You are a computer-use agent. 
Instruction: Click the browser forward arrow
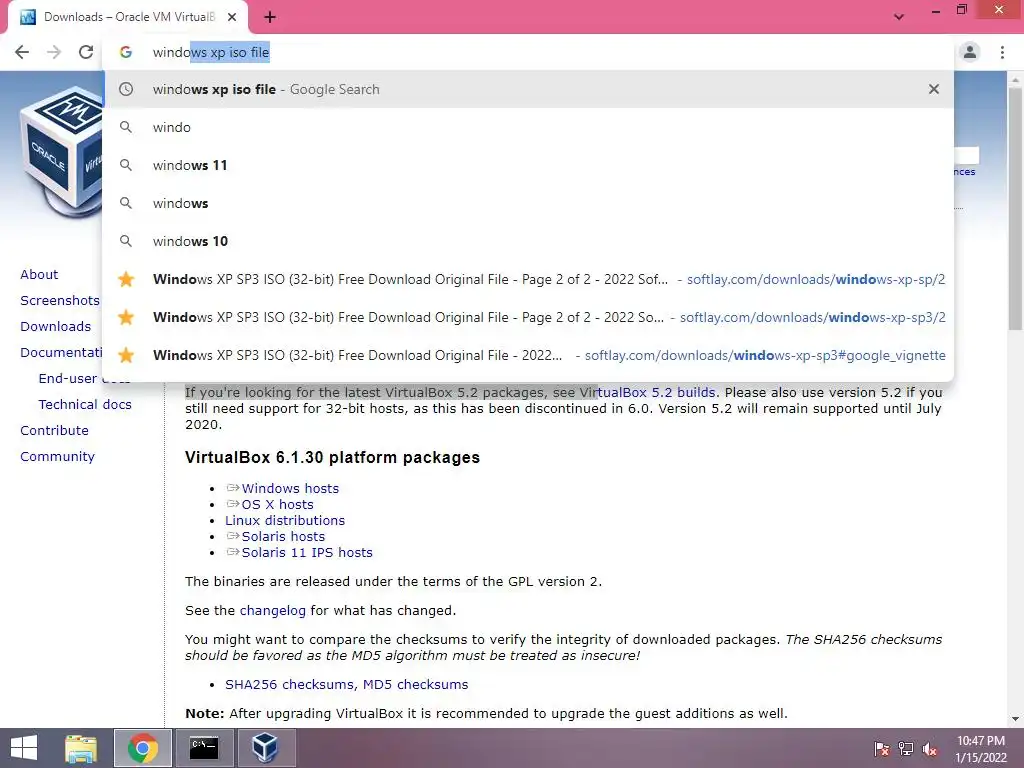tap(54, 52)
